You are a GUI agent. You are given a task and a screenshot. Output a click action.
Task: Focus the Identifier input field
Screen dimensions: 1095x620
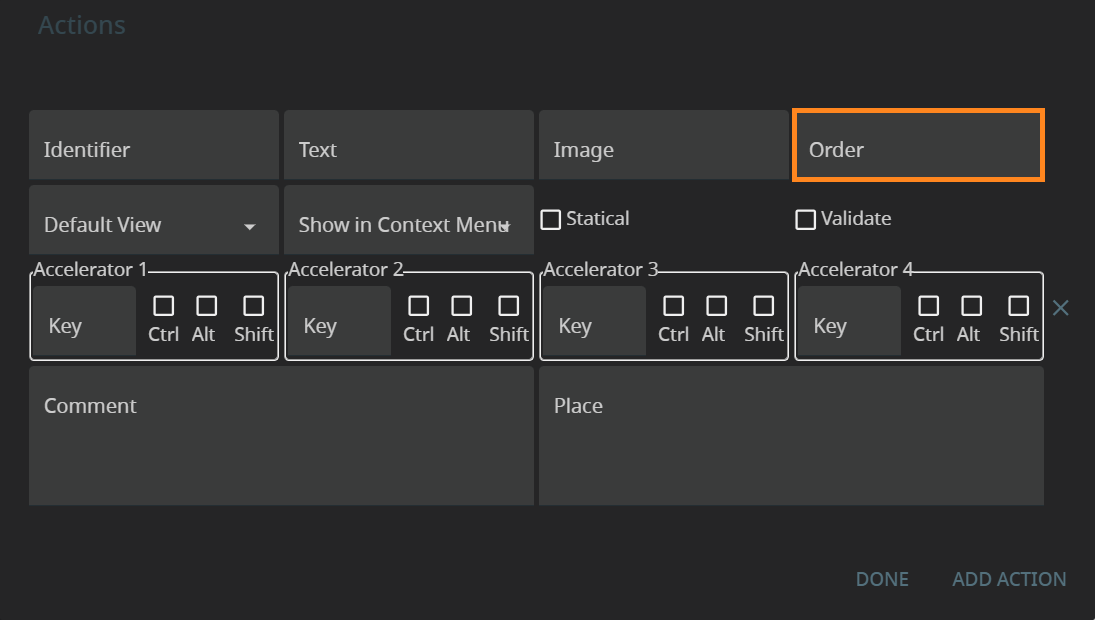tap(154, 149)
